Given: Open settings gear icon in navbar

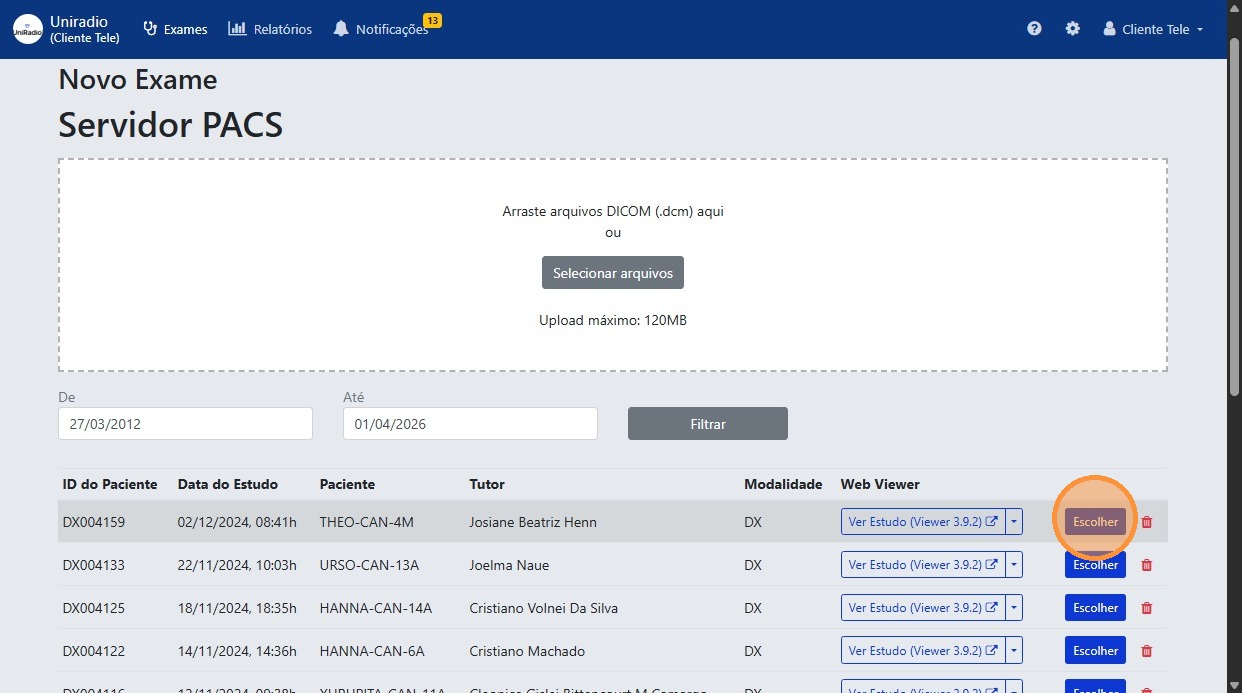Looking at the screenshot, I should point(1072,29).
